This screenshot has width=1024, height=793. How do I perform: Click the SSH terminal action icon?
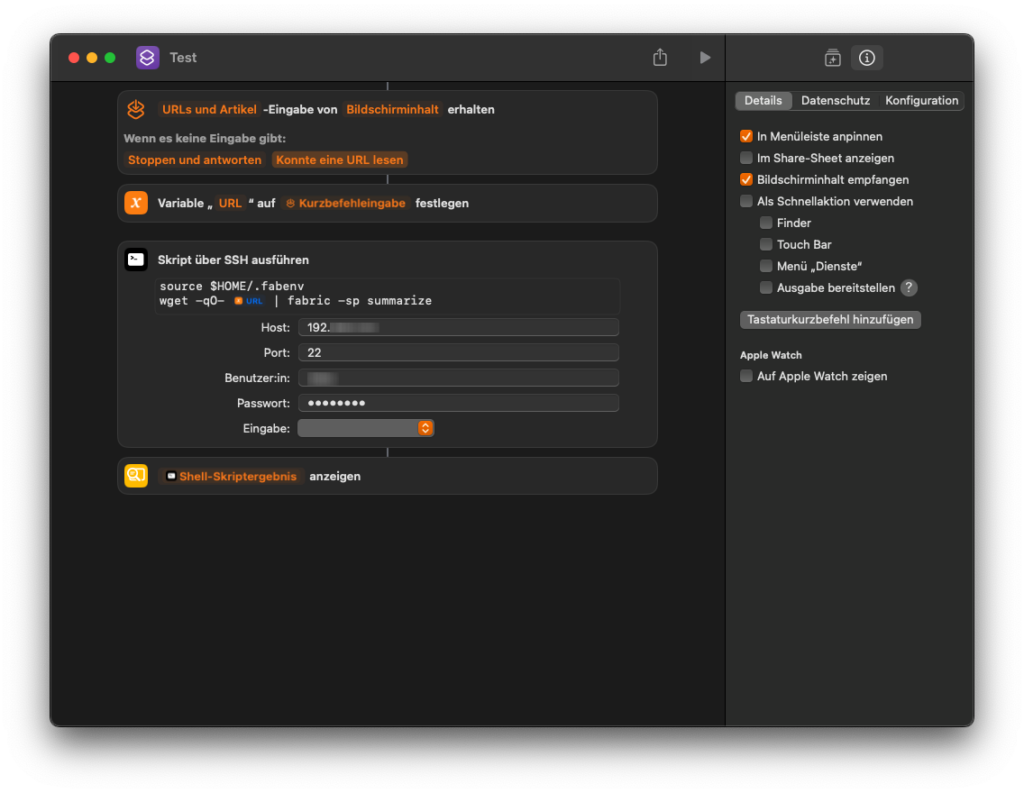[136, 260]
